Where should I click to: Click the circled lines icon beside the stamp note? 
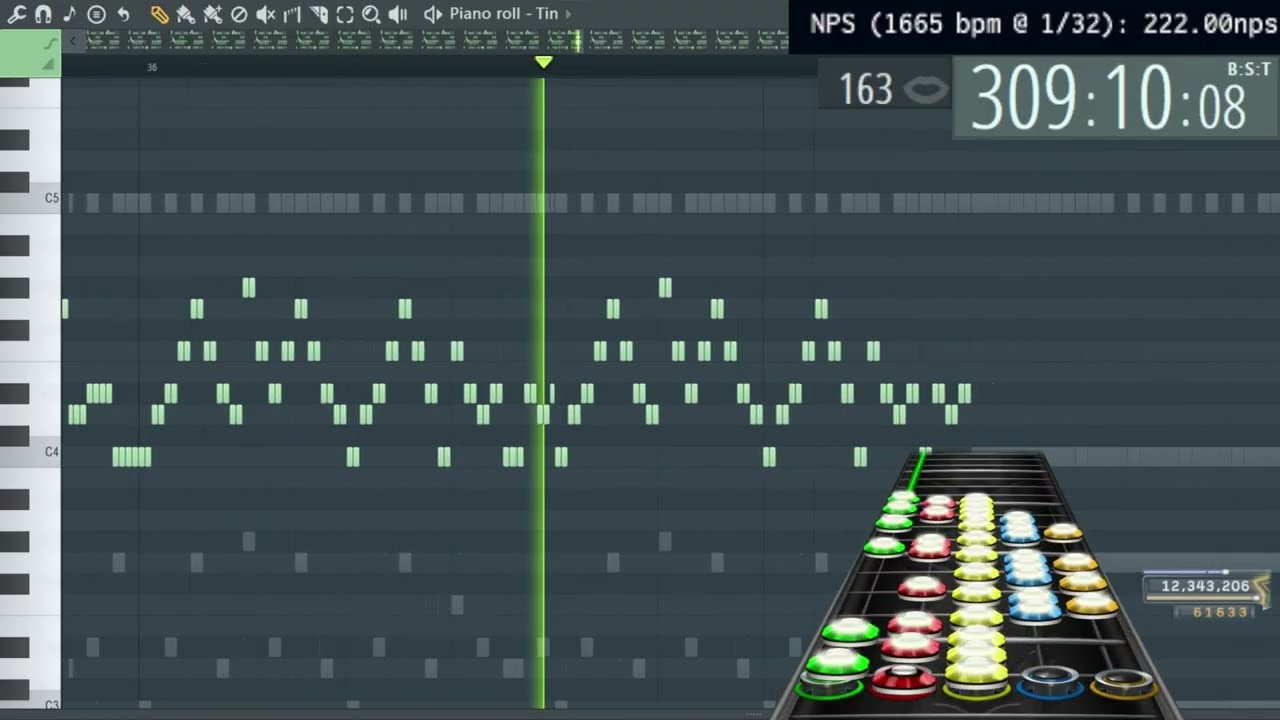click(x=96, y=14)
